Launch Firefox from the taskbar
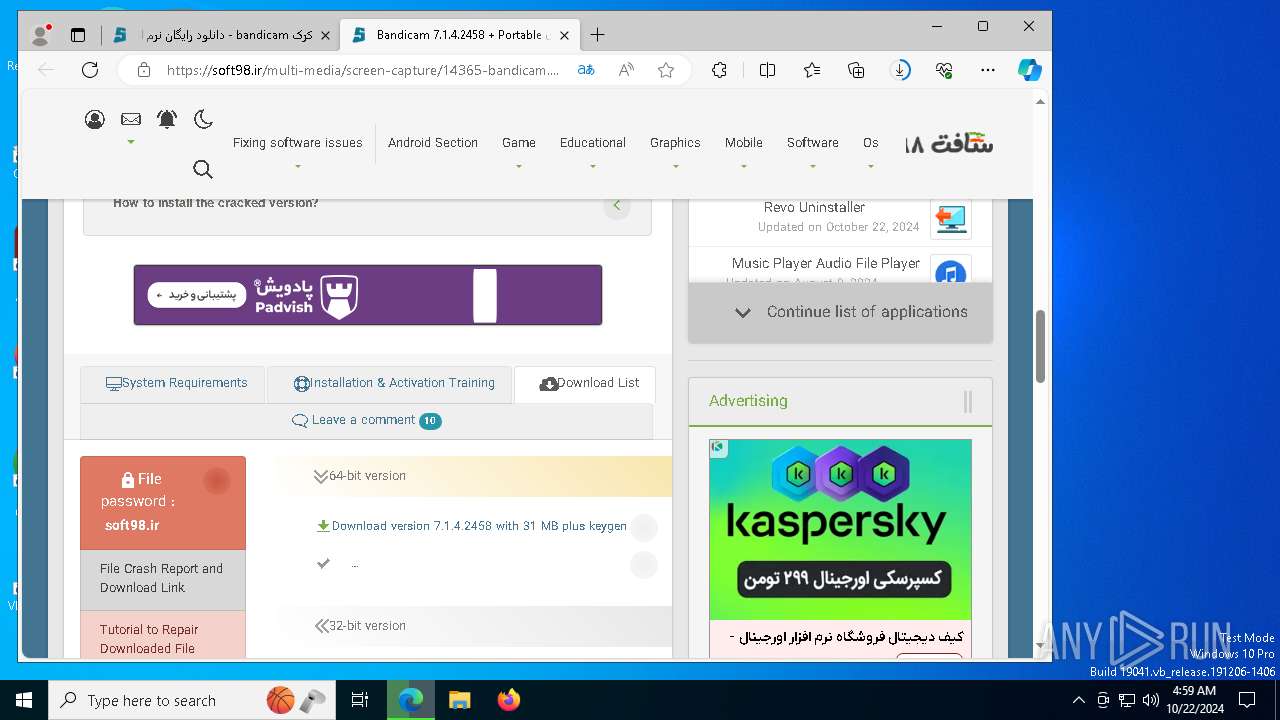 509,700
